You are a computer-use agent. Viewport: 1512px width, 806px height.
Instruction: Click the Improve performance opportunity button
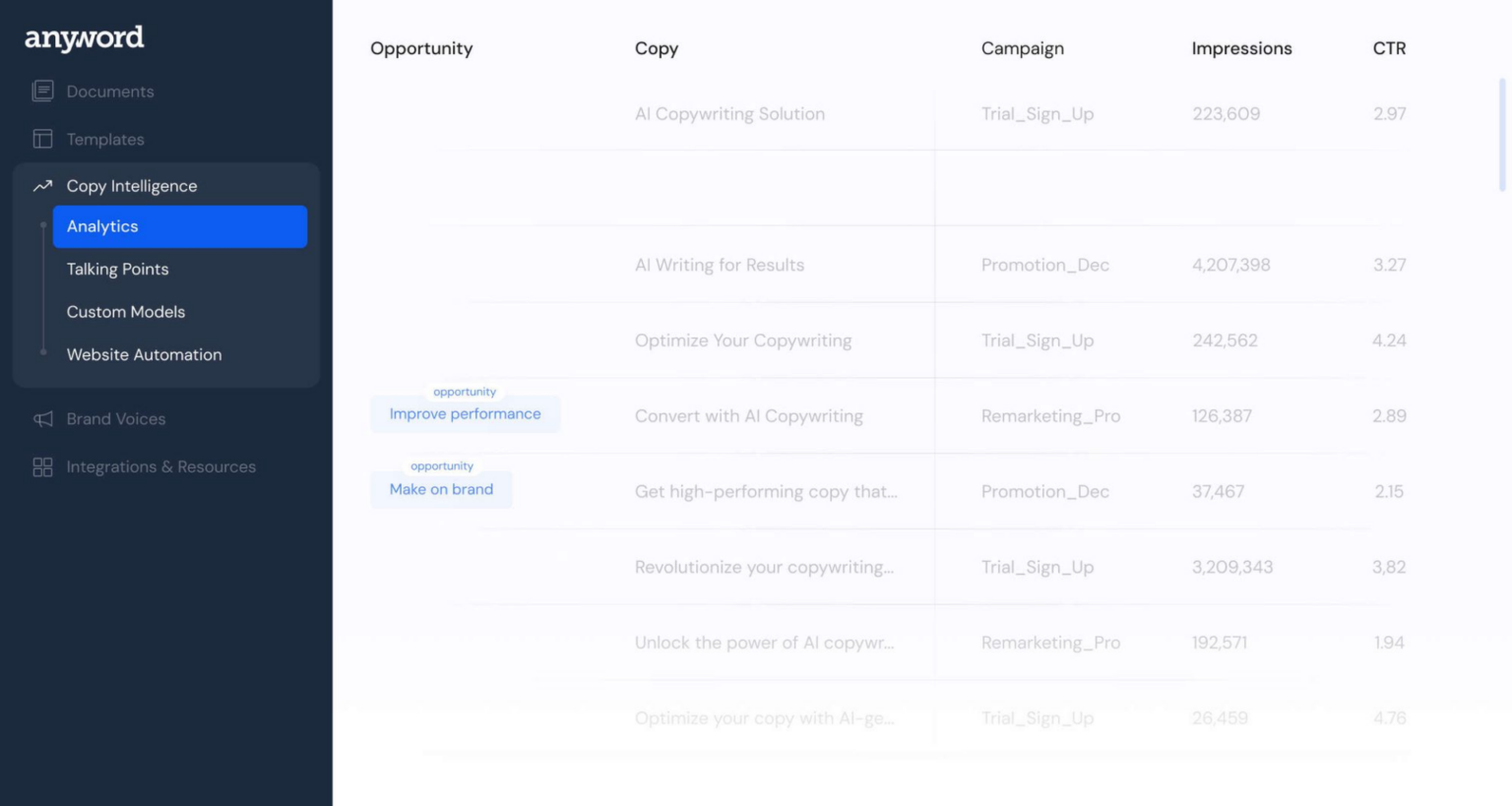coord(465,414)
